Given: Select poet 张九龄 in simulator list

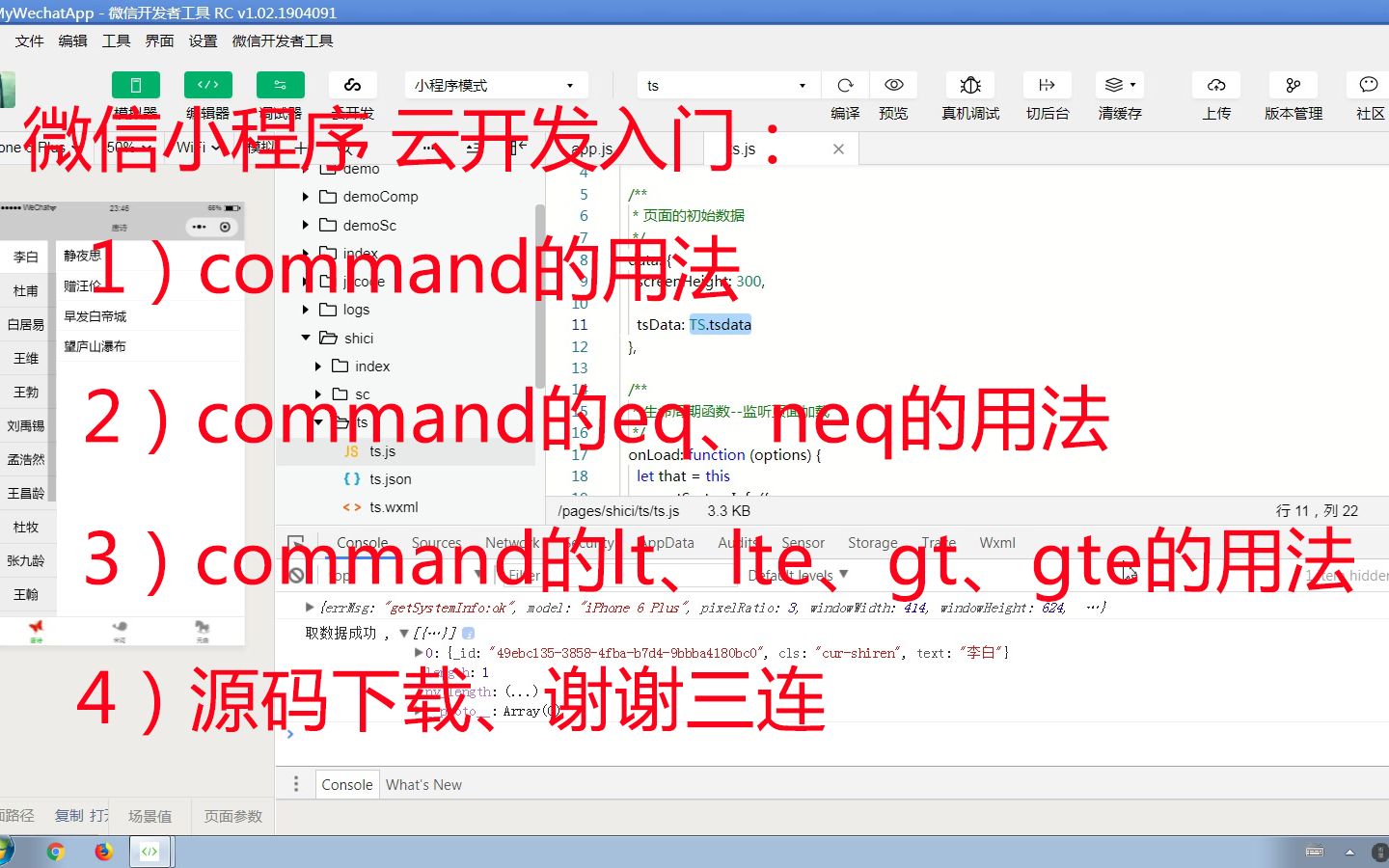Looking at the screenshot, I should pos(26,560).
